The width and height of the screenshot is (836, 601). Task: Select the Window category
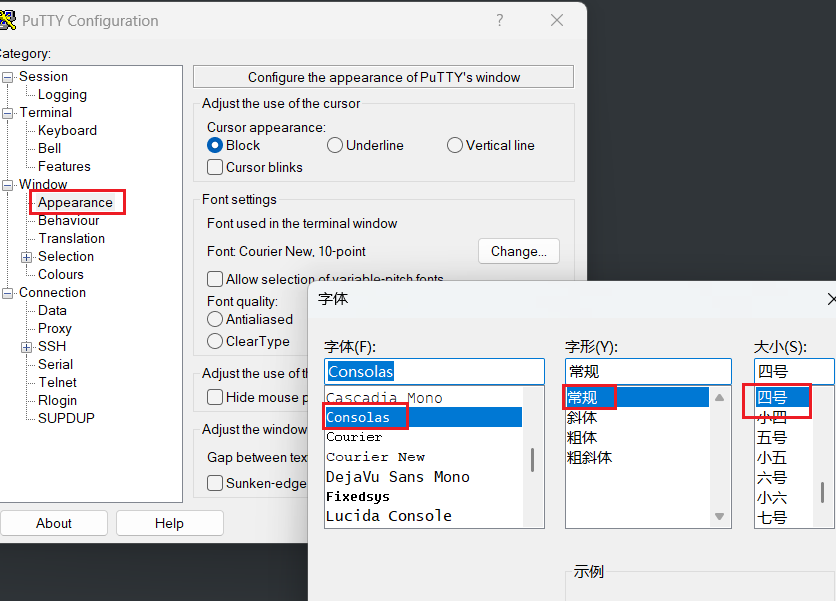(x=43, y=185)
